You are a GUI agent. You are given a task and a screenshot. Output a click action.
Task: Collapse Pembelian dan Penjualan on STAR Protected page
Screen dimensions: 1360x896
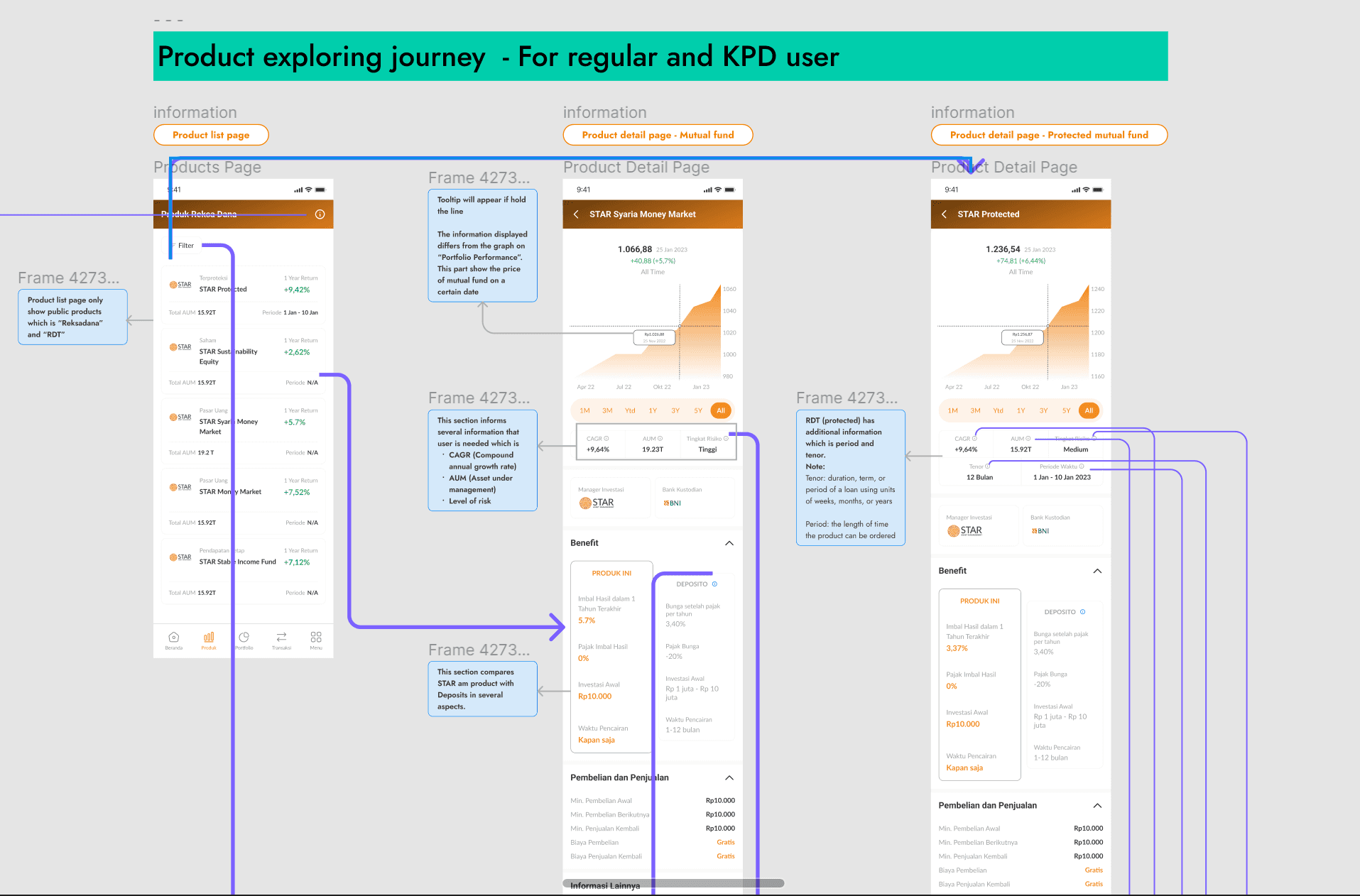coord(1097,806)
